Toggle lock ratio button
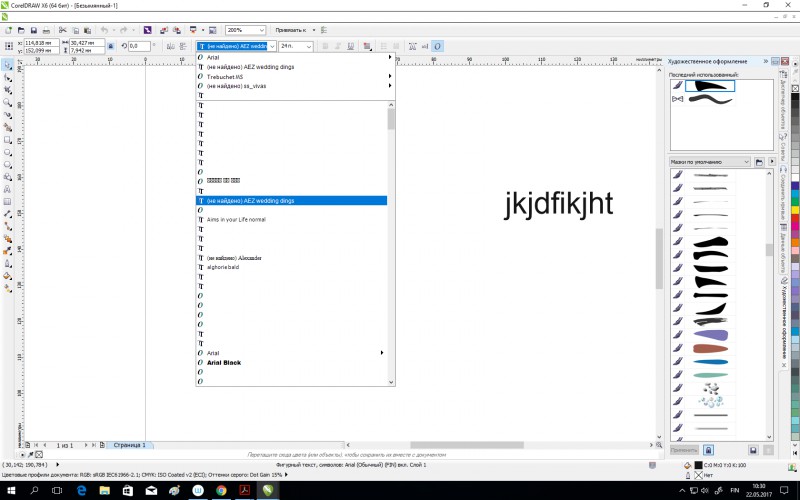Viewport: 800px width, 500px height. pos(111,46)
